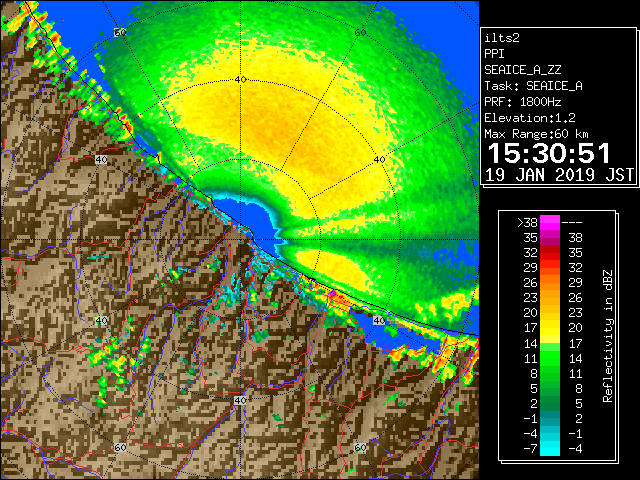640x480 pixels.
Task: Click the '40' range label due south
Action: (240, 400)
